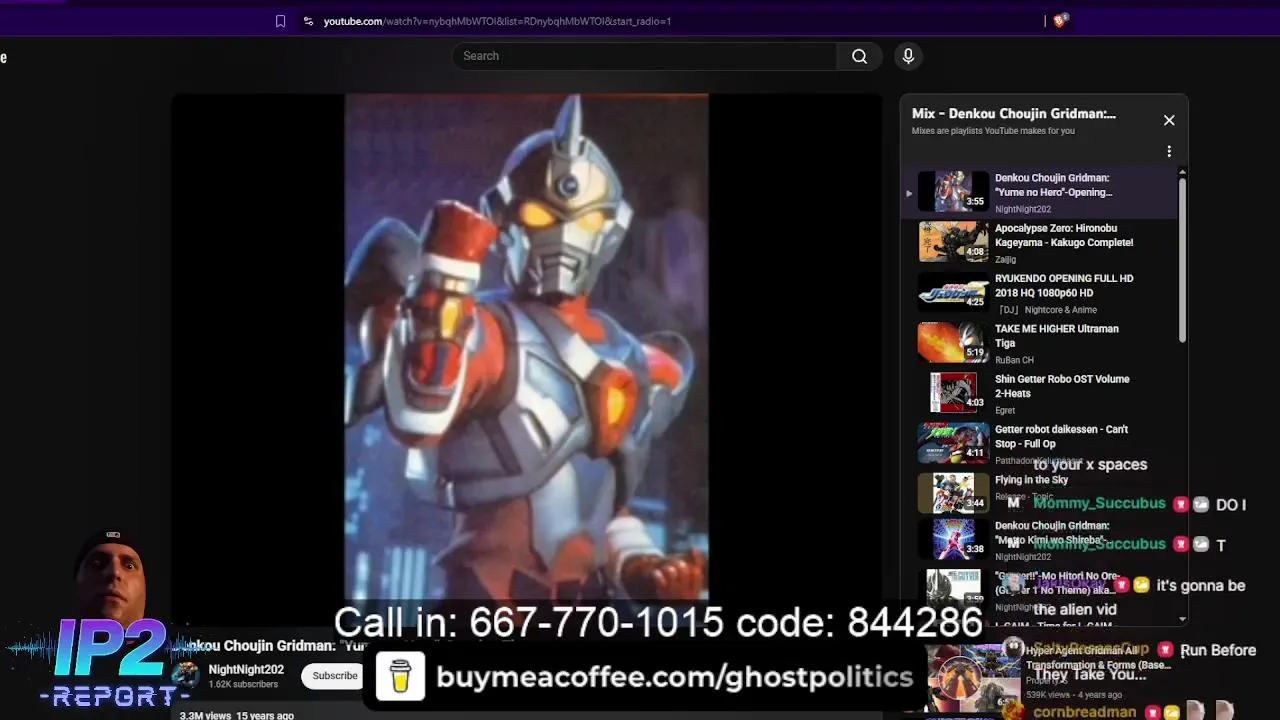Open RYUKENDO thumbnail 4:25
The height and width of the screenshot is (720, 1280).
click(953, 291)
